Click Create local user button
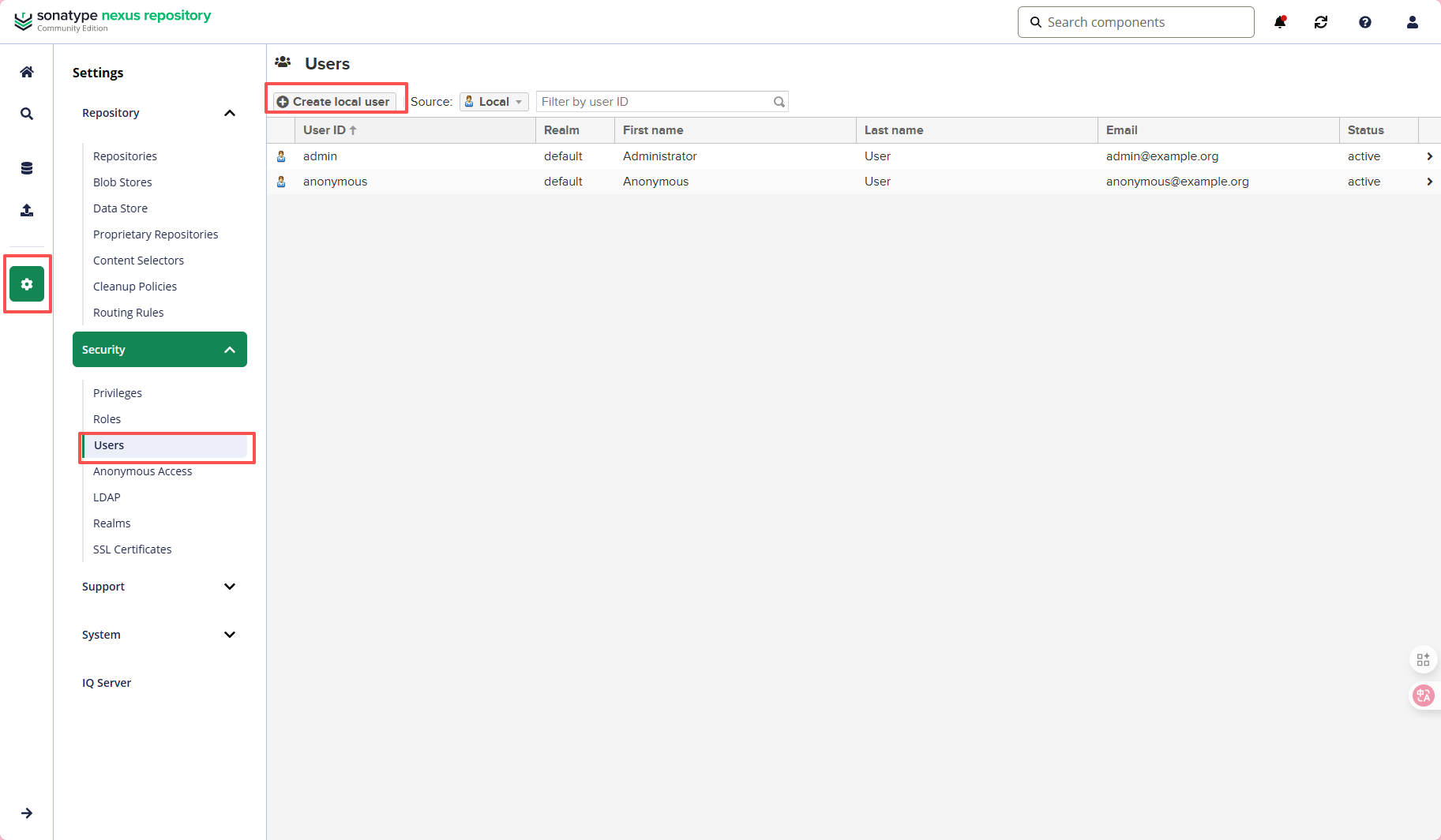This screenshot has height=840, width=1441. (335, 102)
